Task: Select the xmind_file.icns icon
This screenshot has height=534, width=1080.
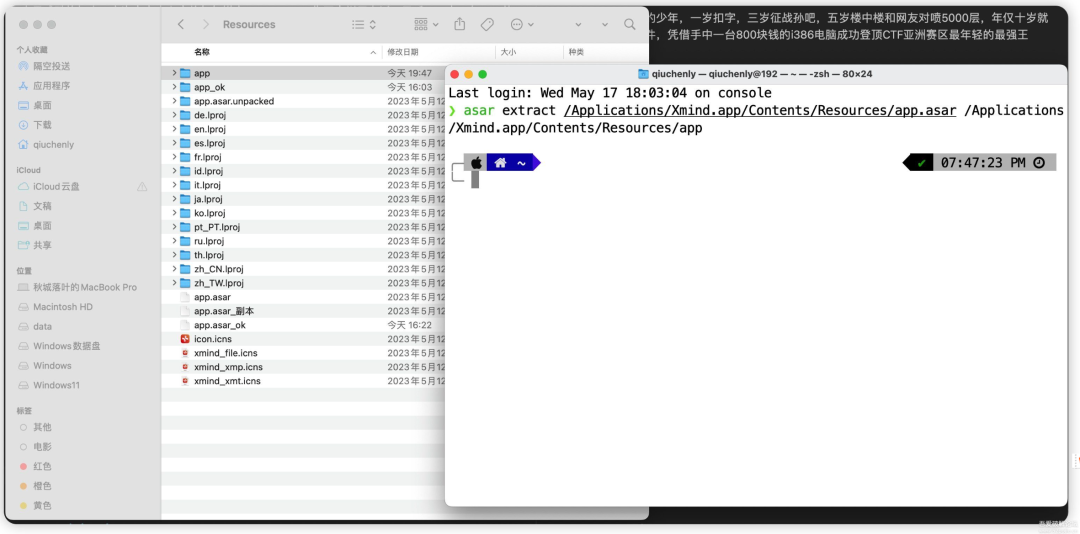Action: pyautogui.click(x=185, y=353)
